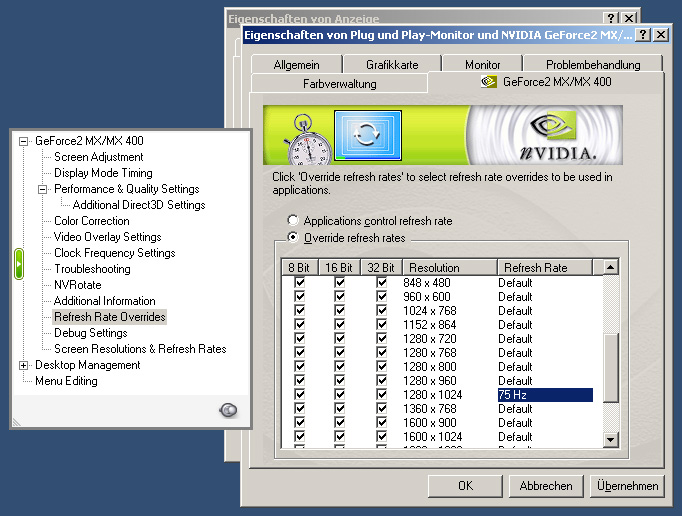The width and height of the screenshot is (682, 516).
Task: Toggle 32 Bit checkbox for 1024 x 768
Action: point(381,311)
